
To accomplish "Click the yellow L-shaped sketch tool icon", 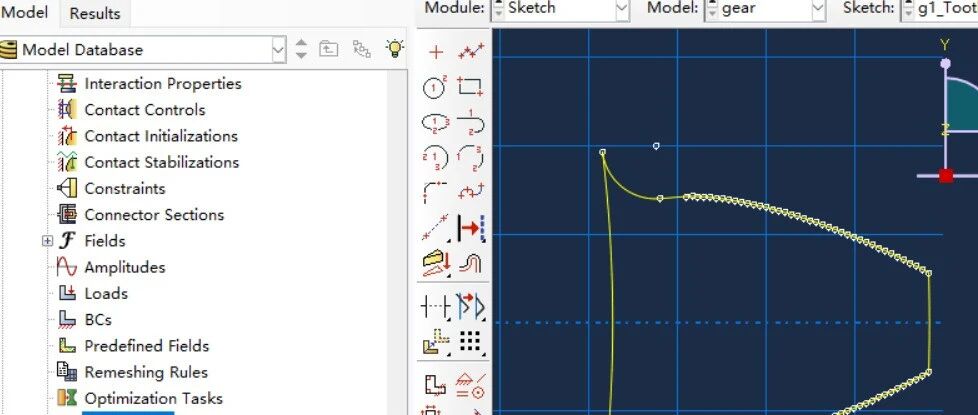I will click(x=435, y=342).
